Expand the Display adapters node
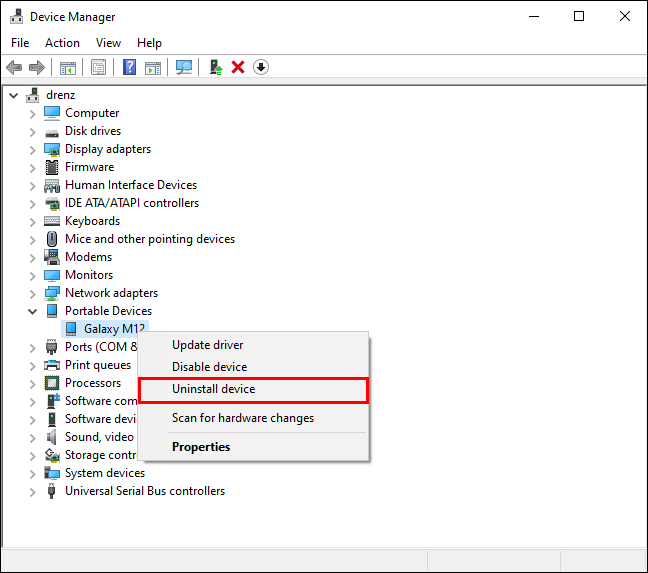 (33, 150)
